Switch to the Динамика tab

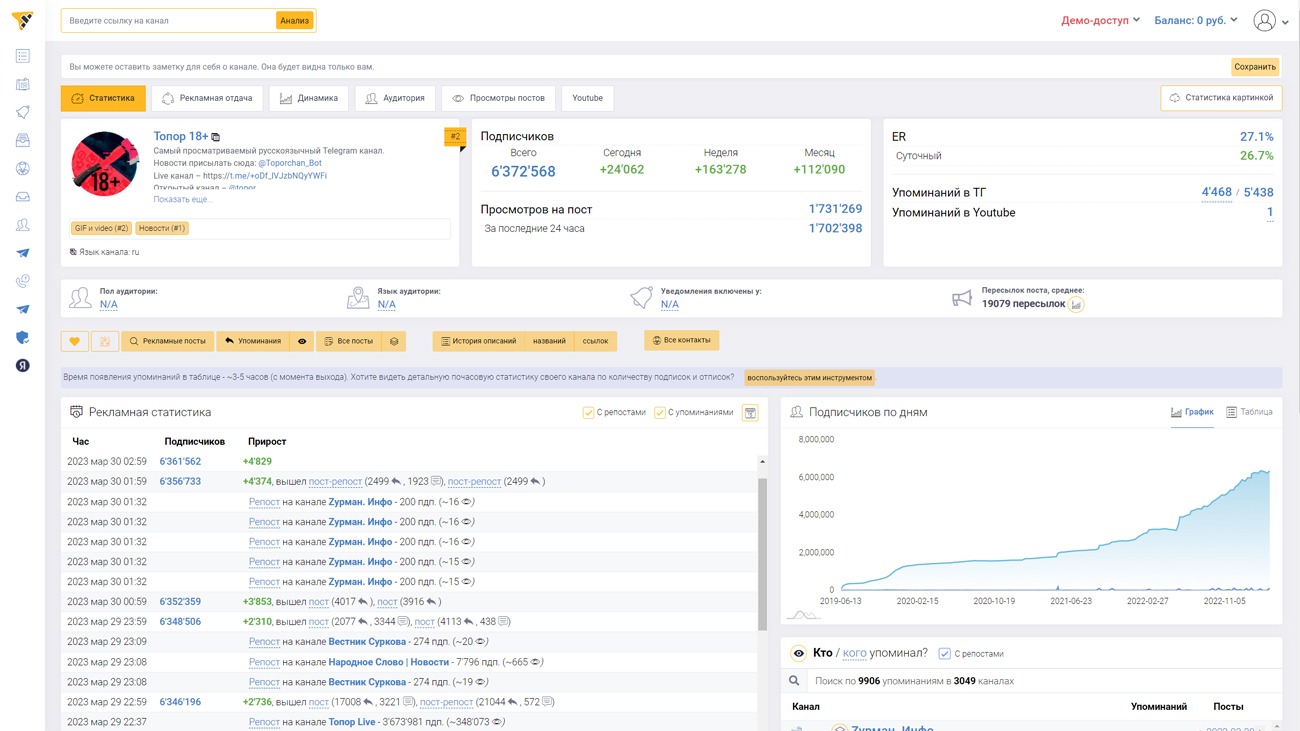[x=309, y=98]
